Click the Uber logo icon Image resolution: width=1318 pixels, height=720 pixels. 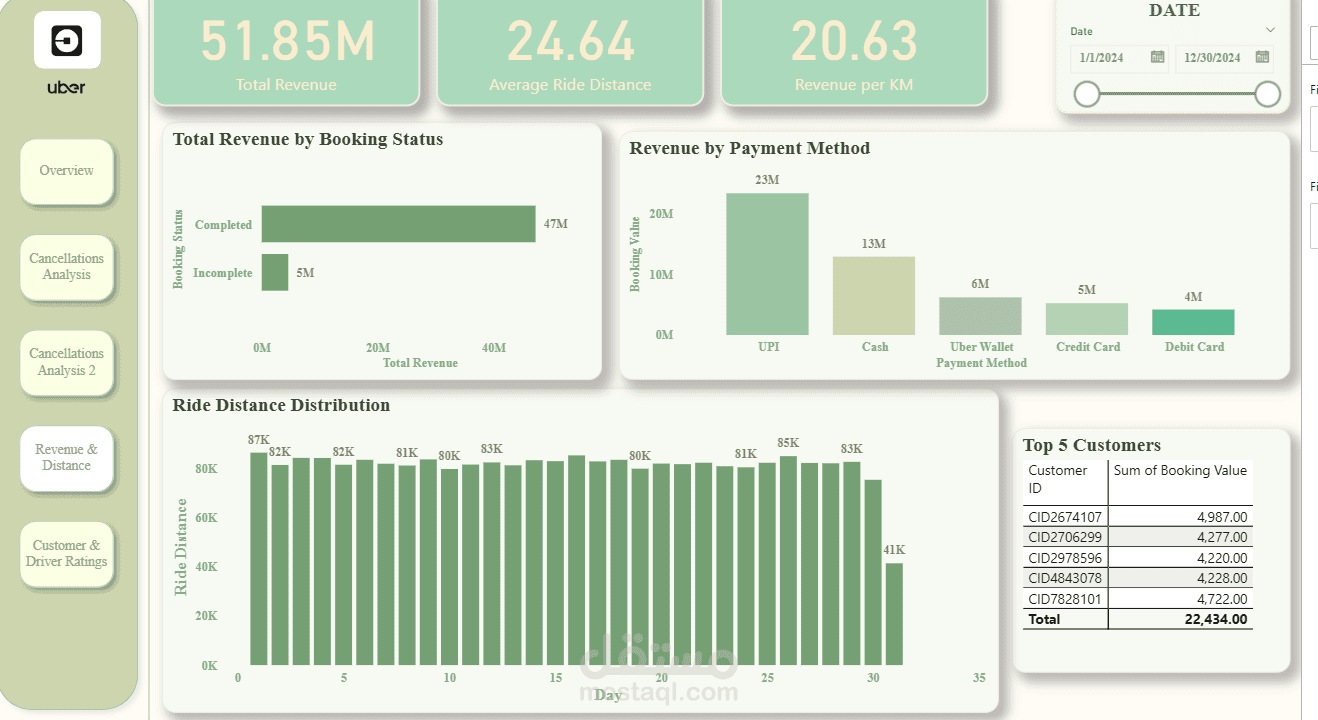click(x=67, y=40)
